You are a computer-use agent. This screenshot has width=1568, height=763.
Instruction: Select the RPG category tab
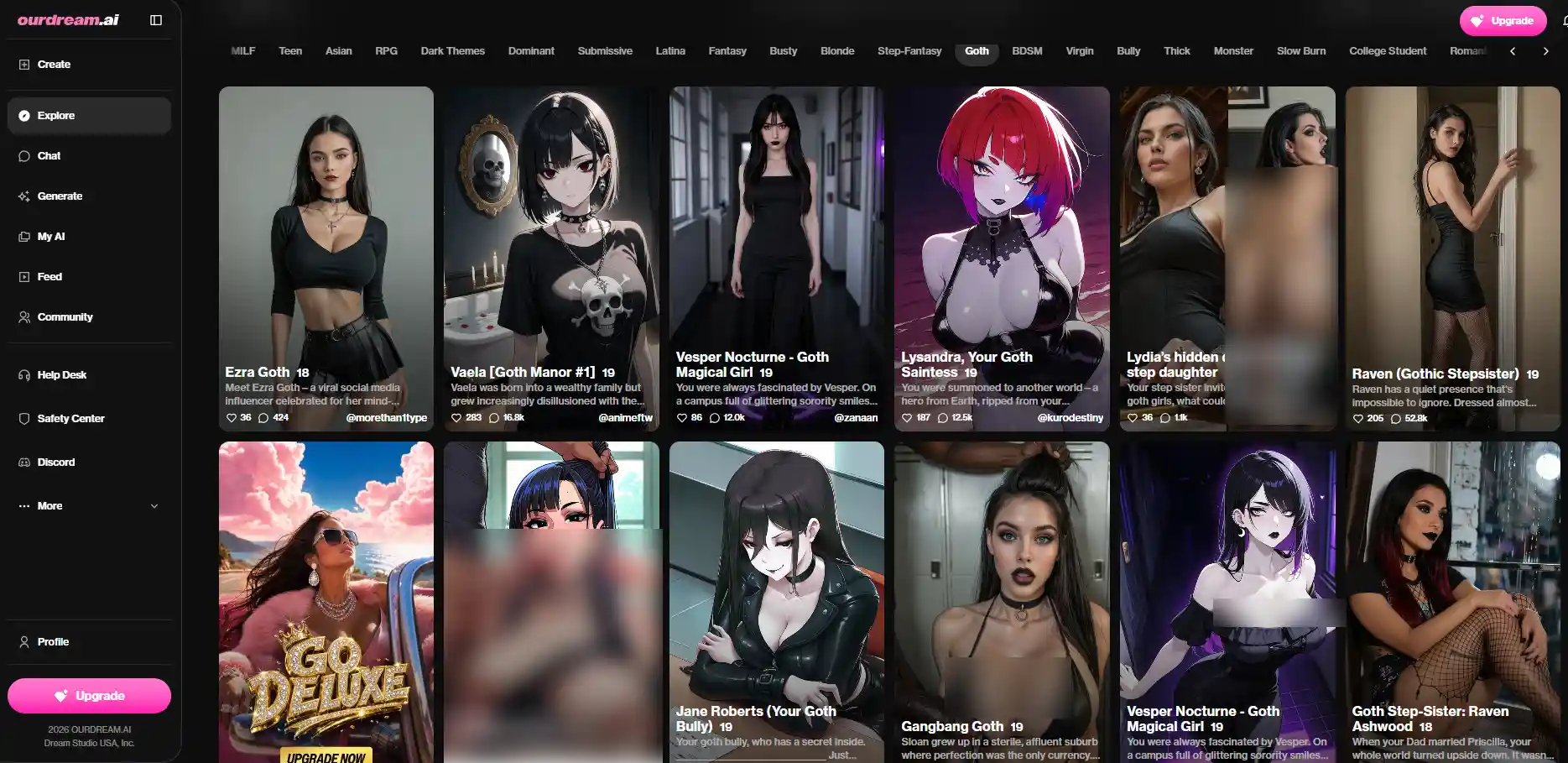coord(386,51)
